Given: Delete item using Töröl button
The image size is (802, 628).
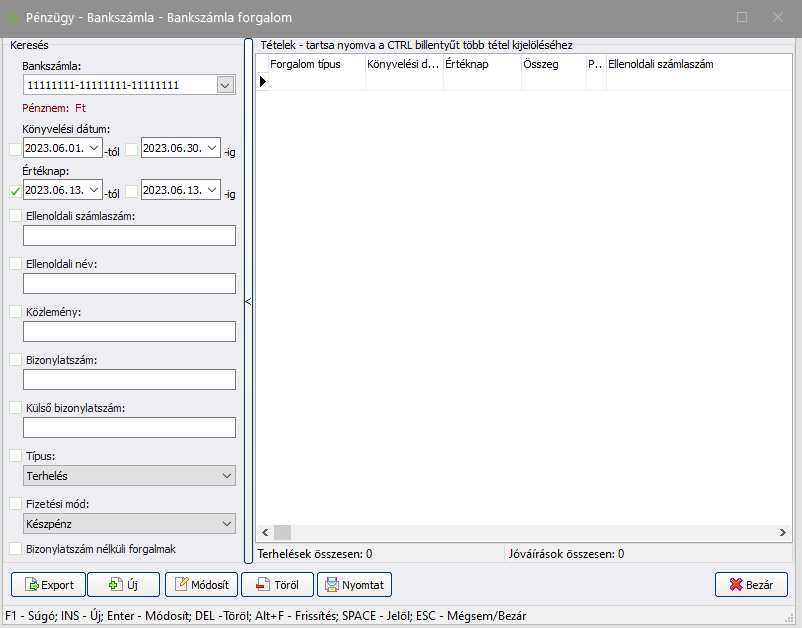Looking at the screenshot, I should (278, 585).
